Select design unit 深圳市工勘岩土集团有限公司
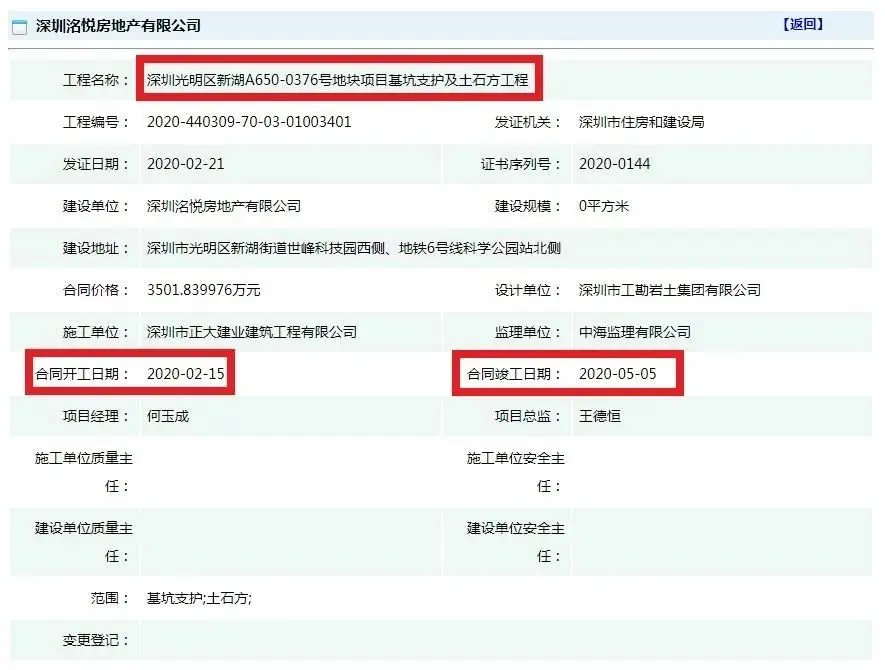This screenshot has width=885, height=670. (669, 290)
